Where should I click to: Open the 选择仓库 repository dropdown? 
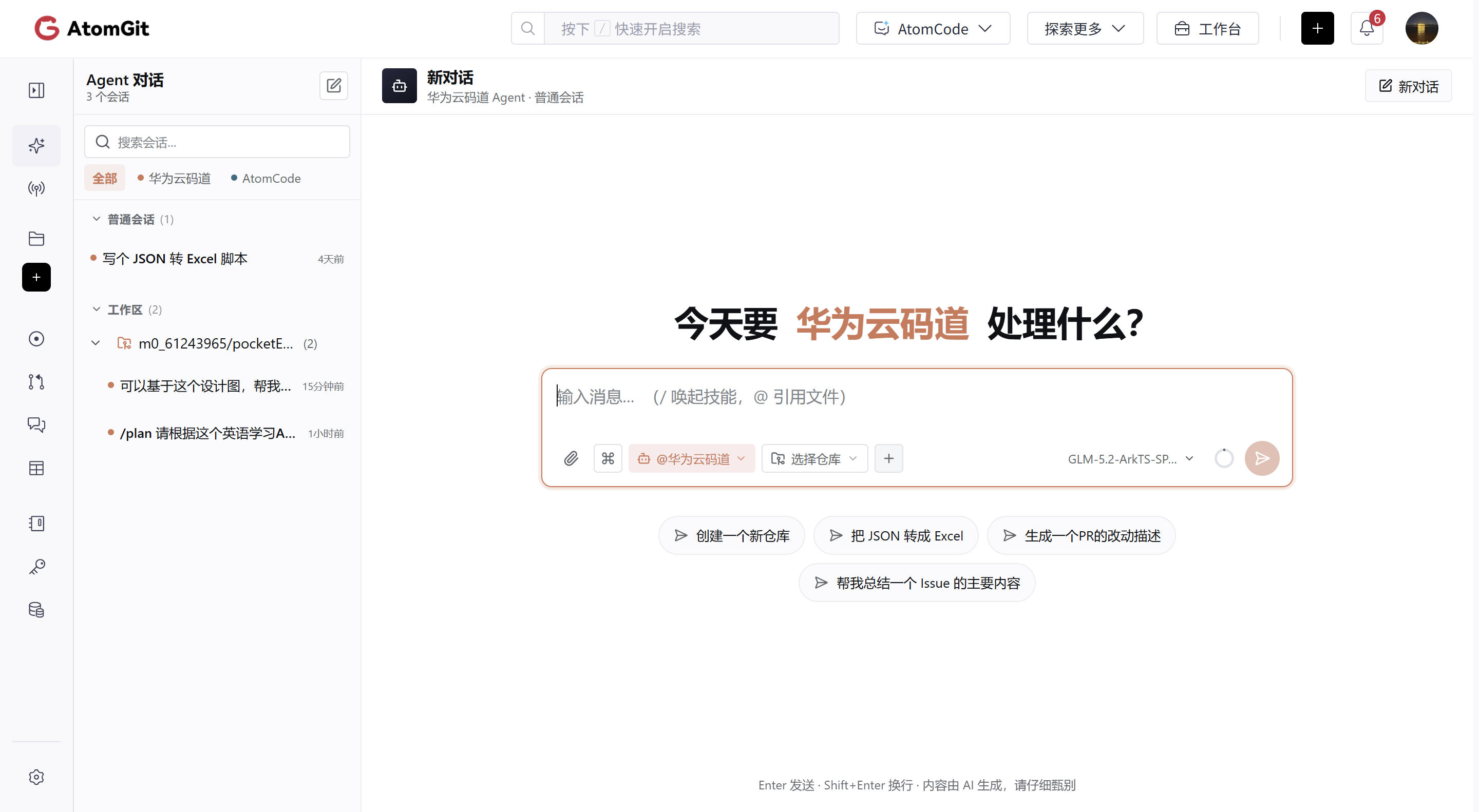[x=814, y=458]
